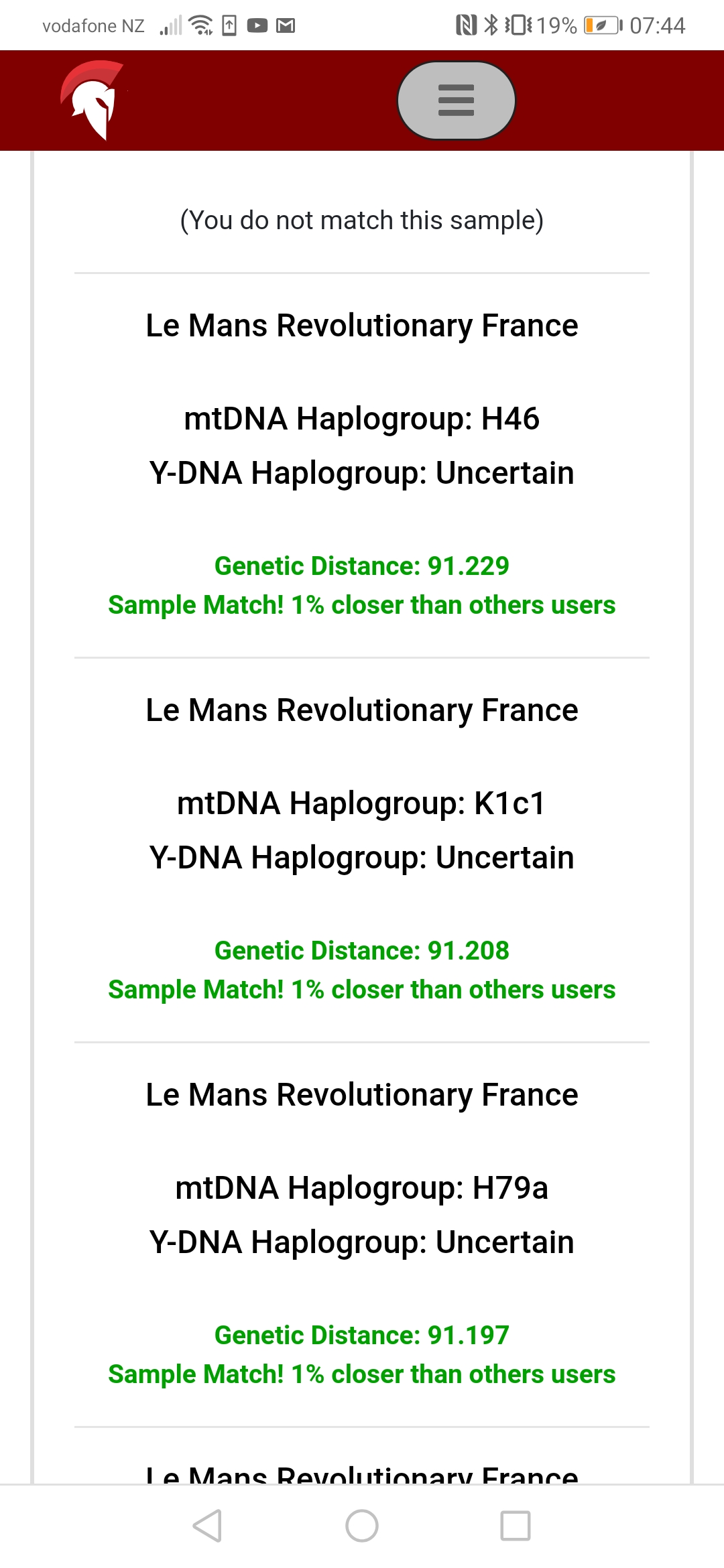Tap the Spartan helmet logo
The height and width of the screenshot is (1568, 724).
(x=93, y=100)
